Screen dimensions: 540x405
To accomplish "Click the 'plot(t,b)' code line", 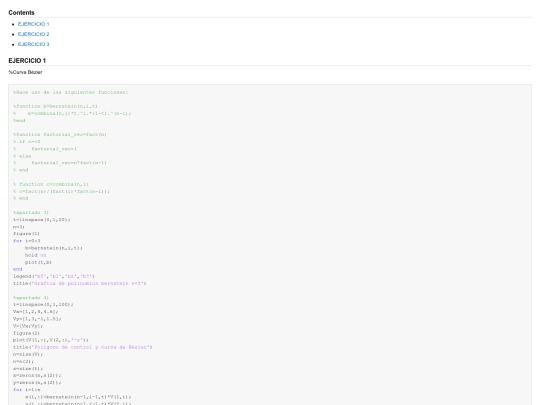I will tap(38, 262).
